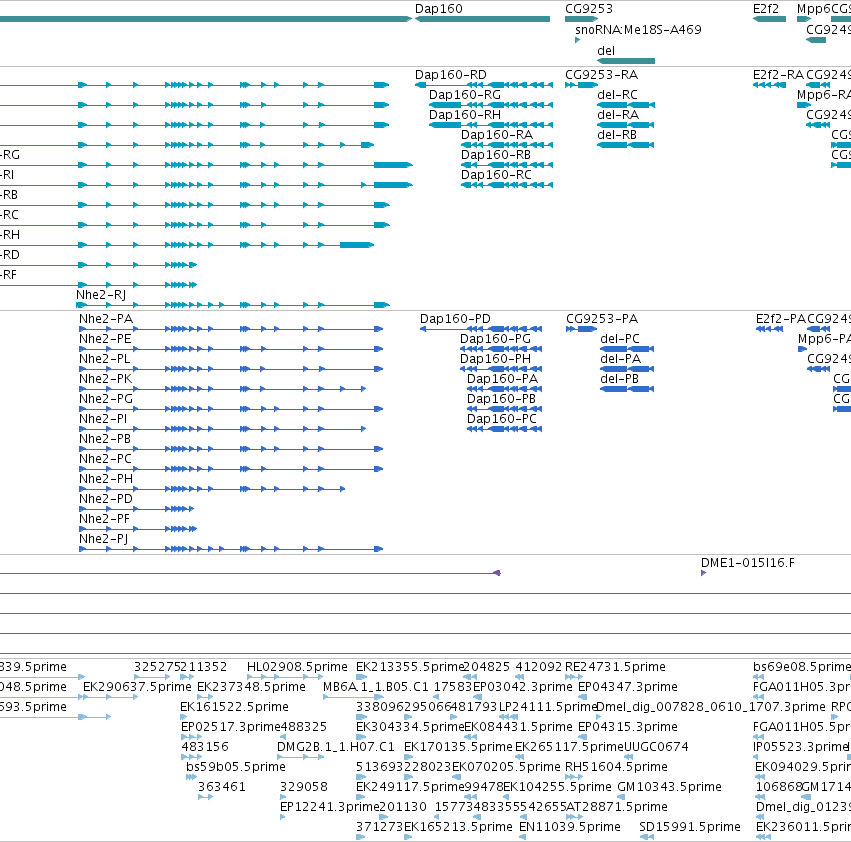Open protein del-PB
851x842 pixels.
tap(619, 379)
